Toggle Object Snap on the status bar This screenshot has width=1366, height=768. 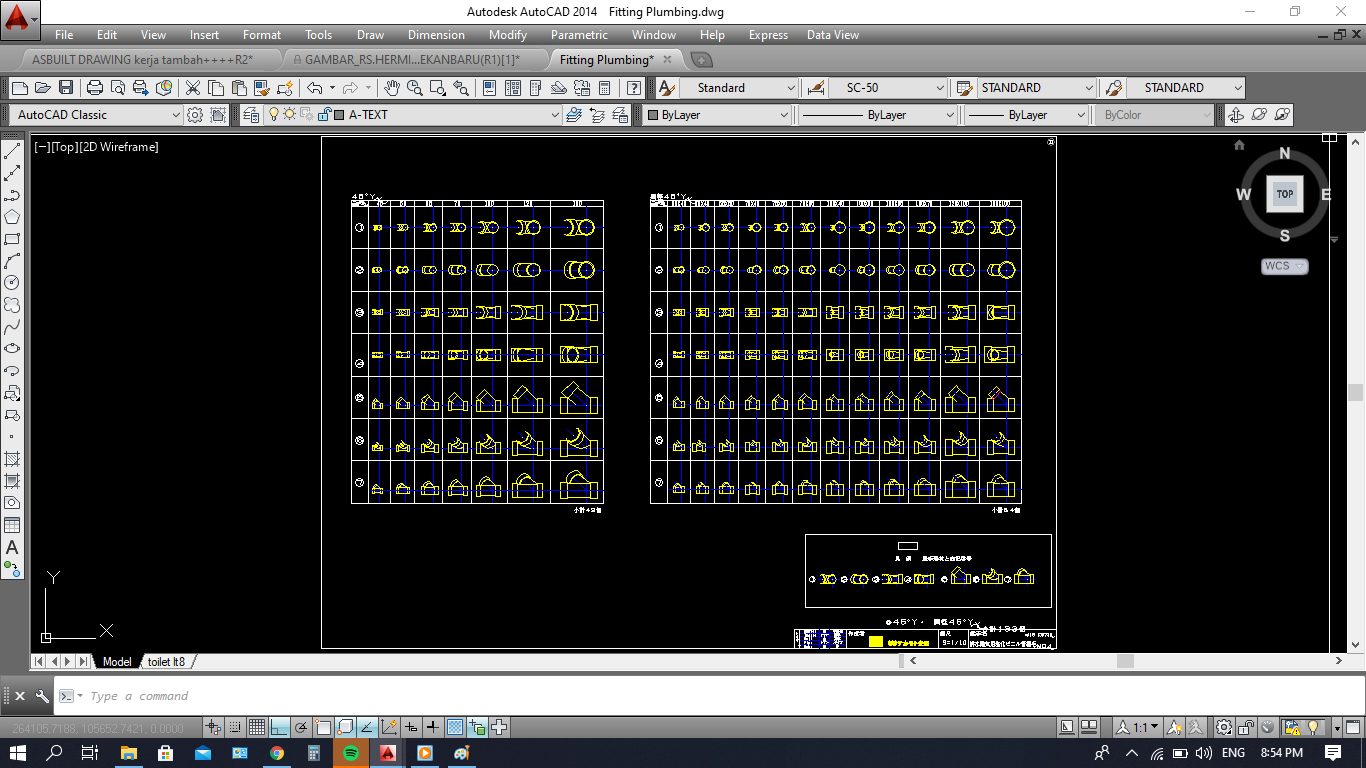[x=324, y=727]
